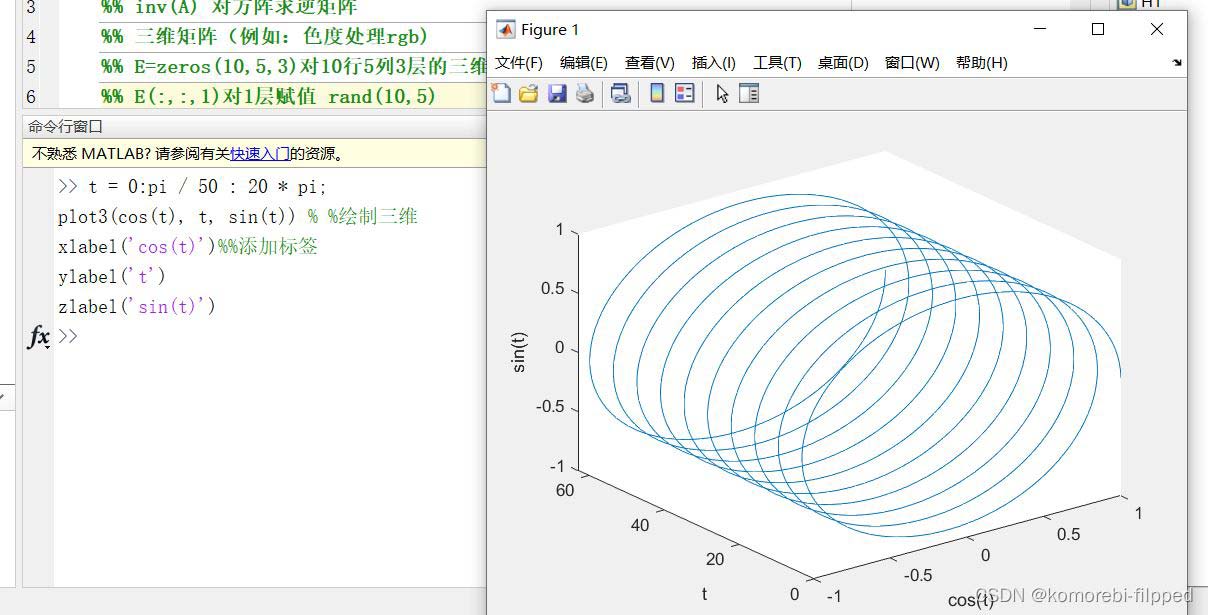The height and width of the screenshot is (615, 1208).
Task: Click the fx function browser icon
Action: (38, 337)
